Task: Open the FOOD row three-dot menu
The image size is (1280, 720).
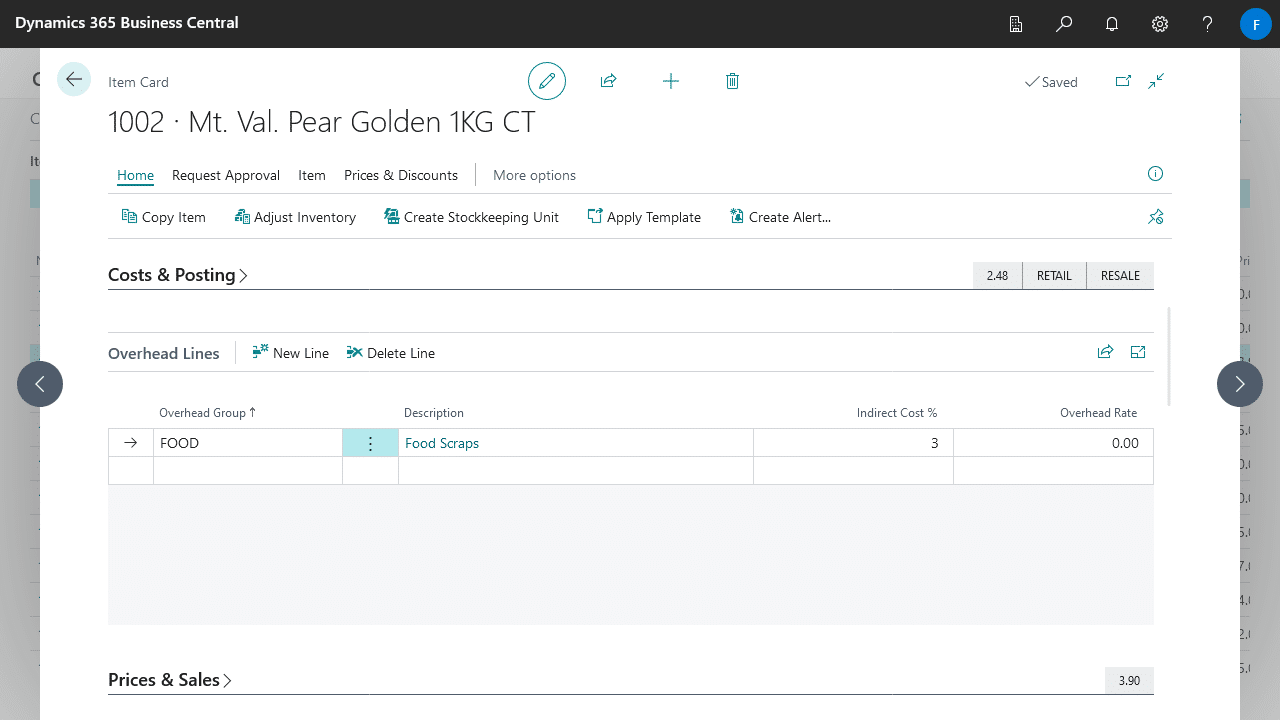Action: tap(370, 443)
